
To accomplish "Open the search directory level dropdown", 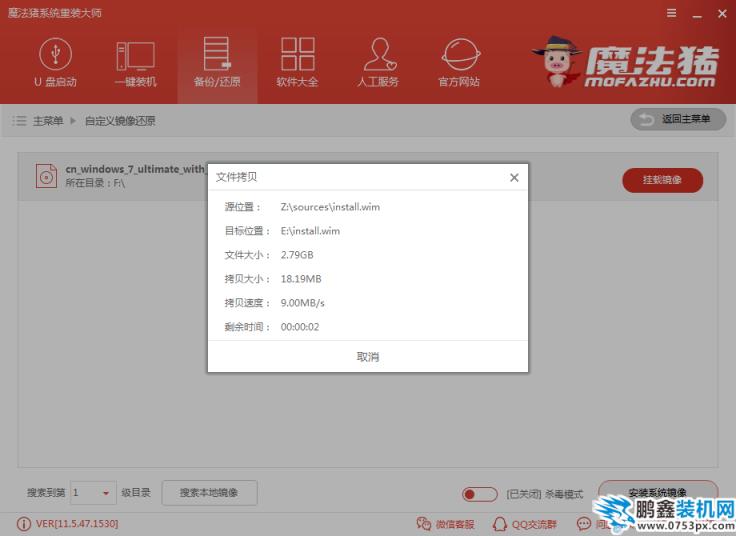I will [93, 493].
